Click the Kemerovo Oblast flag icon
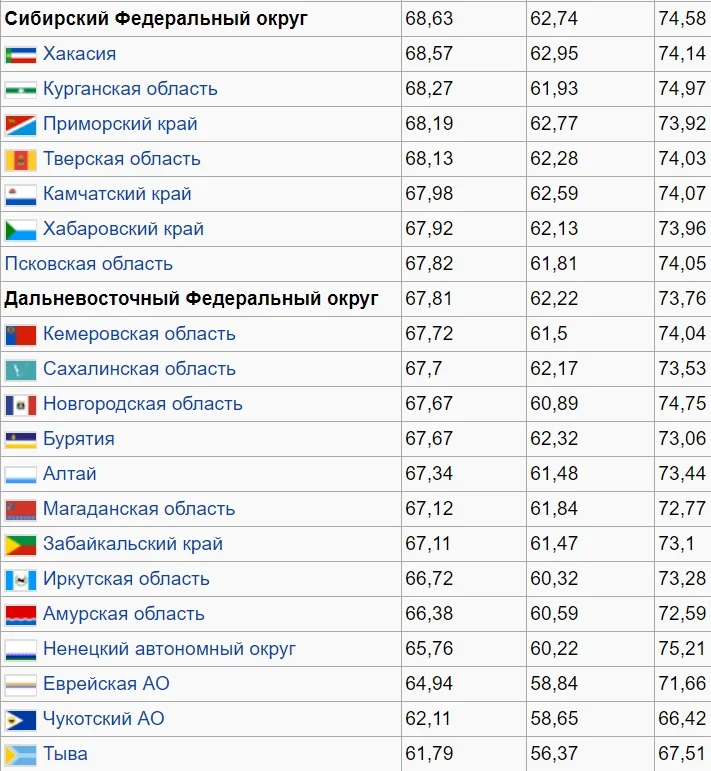The width and height of the screenshot is (711, 771). (x=21, y=335)
